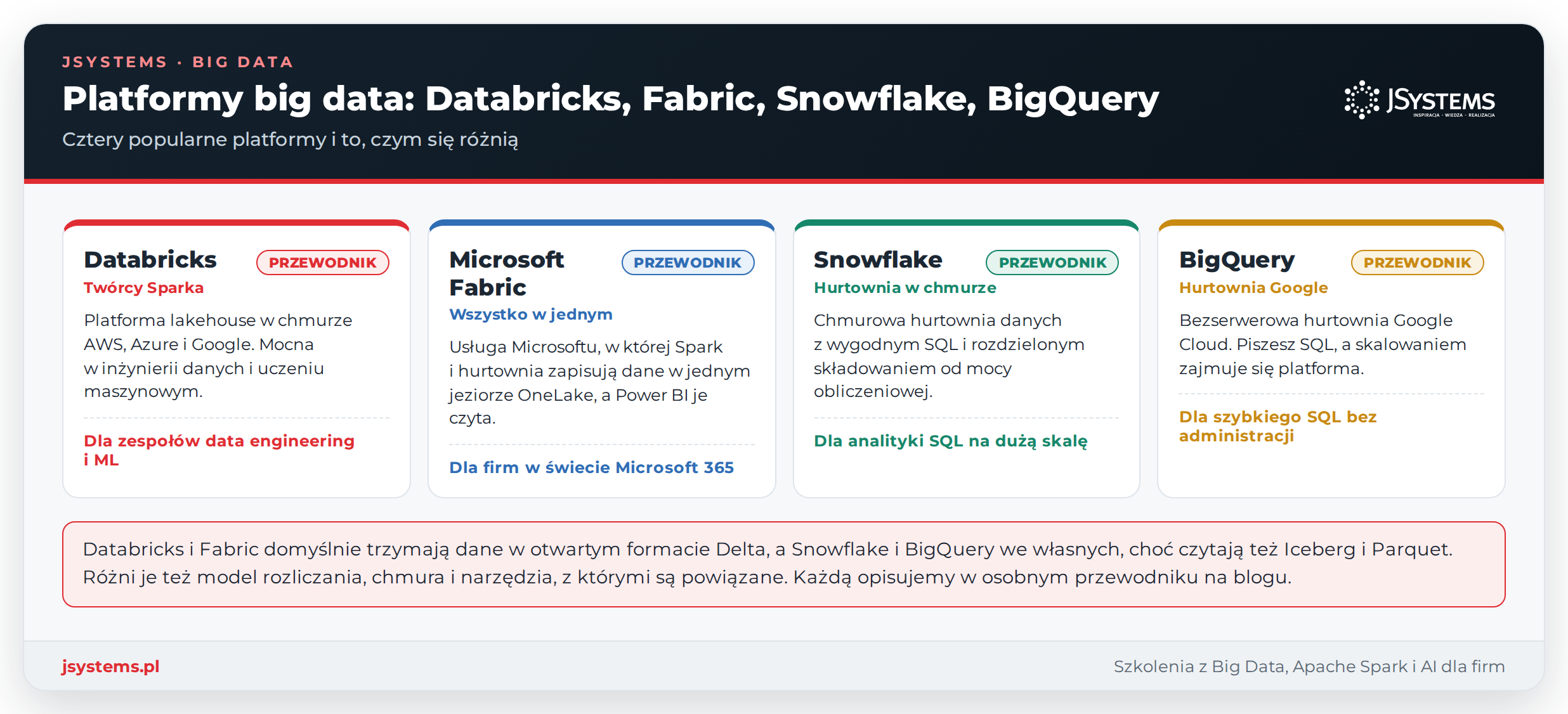This screenshot has height=714, width=1568.
Task: Click 'Dla zespołów data engineering i ML'
Action: coord(219,450)
